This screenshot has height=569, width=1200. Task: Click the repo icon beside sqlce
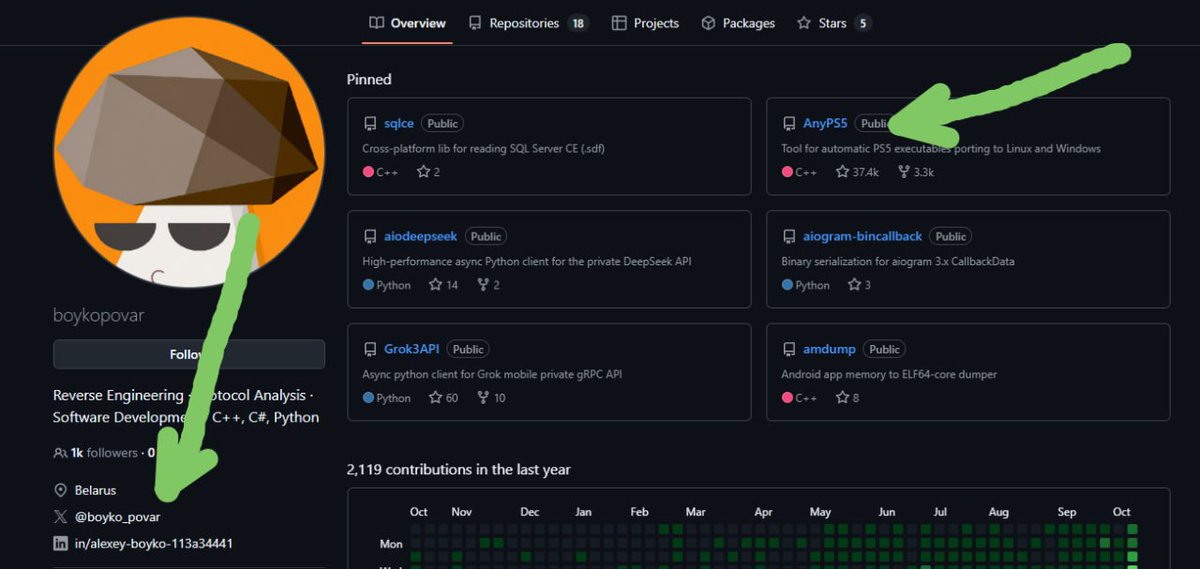tap(370, 124)
